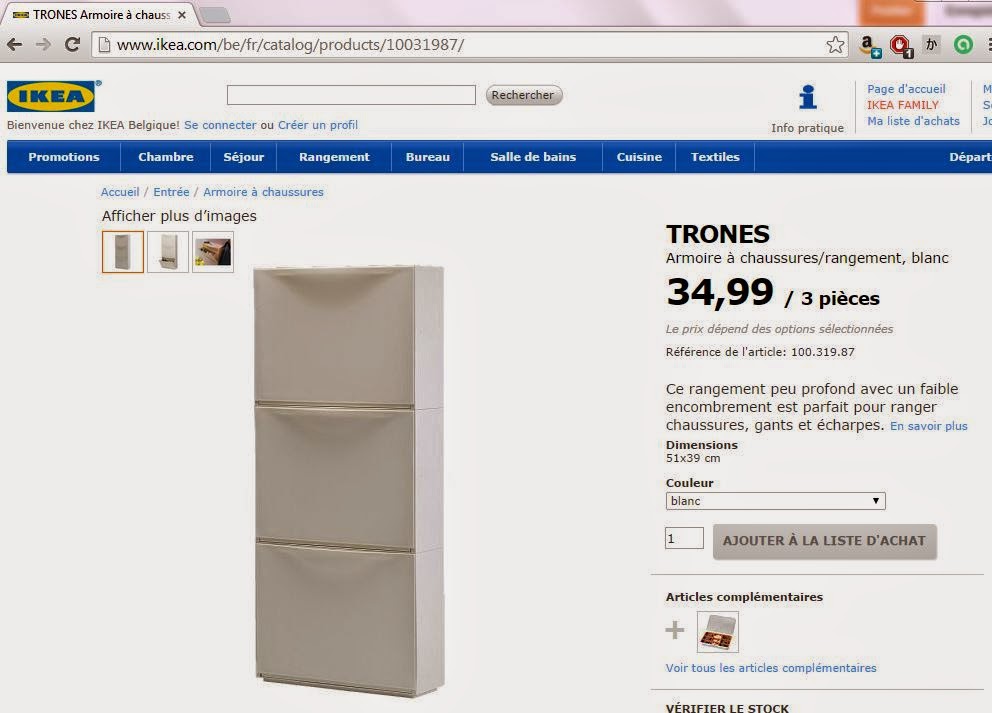The height and width of the screenshot is (713, 992).
Task: Open the Salle de bains menu
Action: [533, 157]
